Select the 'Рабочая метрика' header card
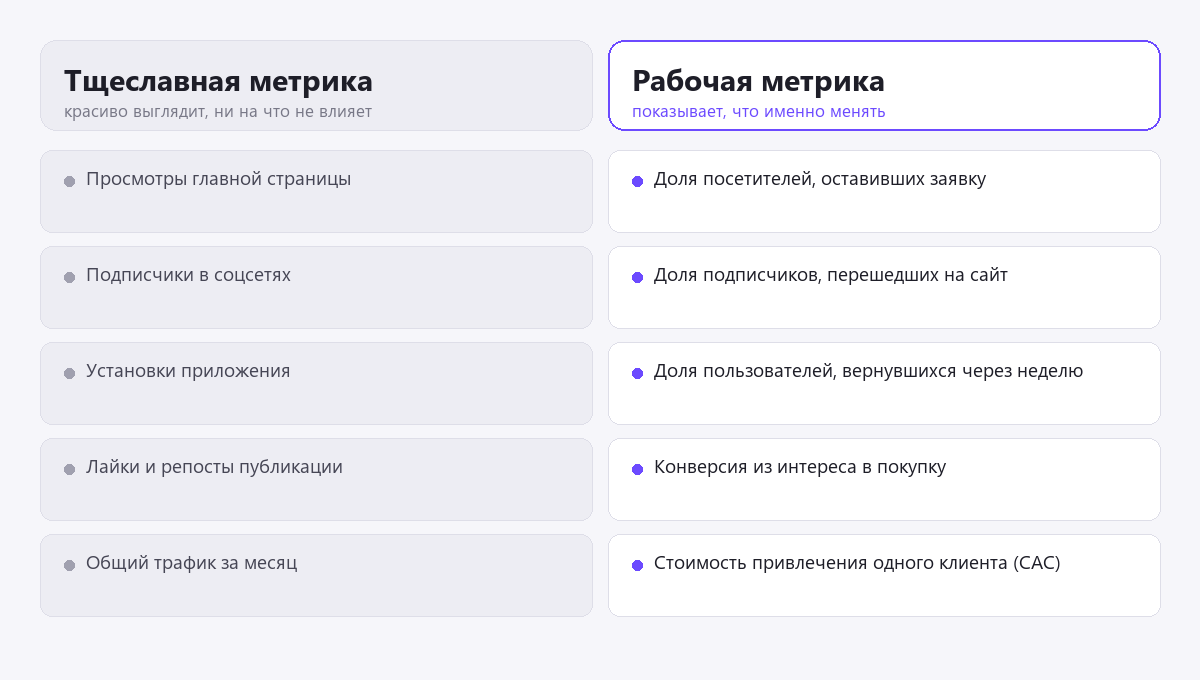This screenshot has height=680, width=1200. tap(884, 86)
